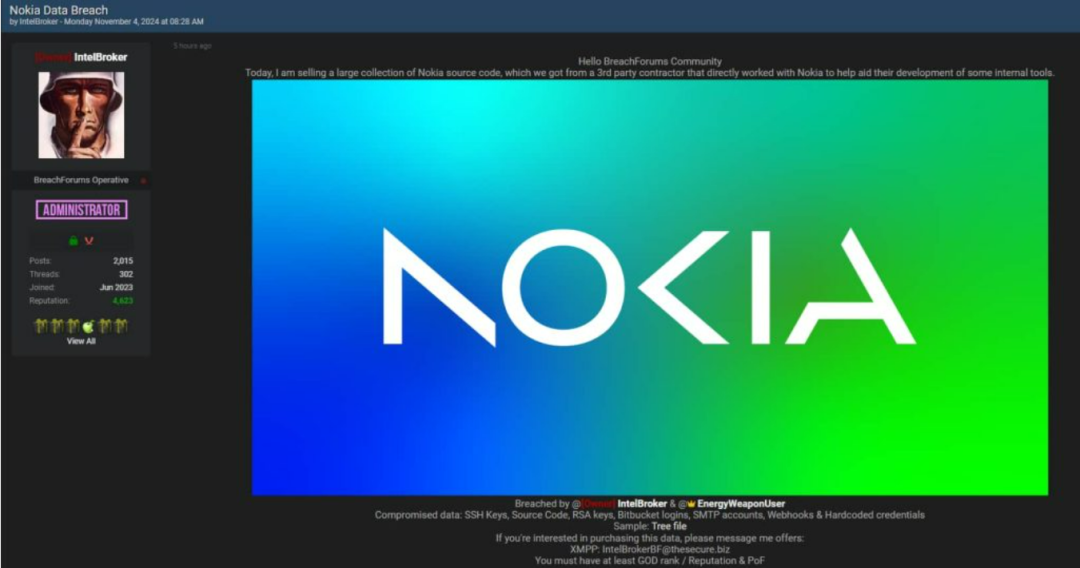Click the reputation score 4,623
This screenshot has height=568, width=1080.
pyautogui.click(x=122, y=300)
